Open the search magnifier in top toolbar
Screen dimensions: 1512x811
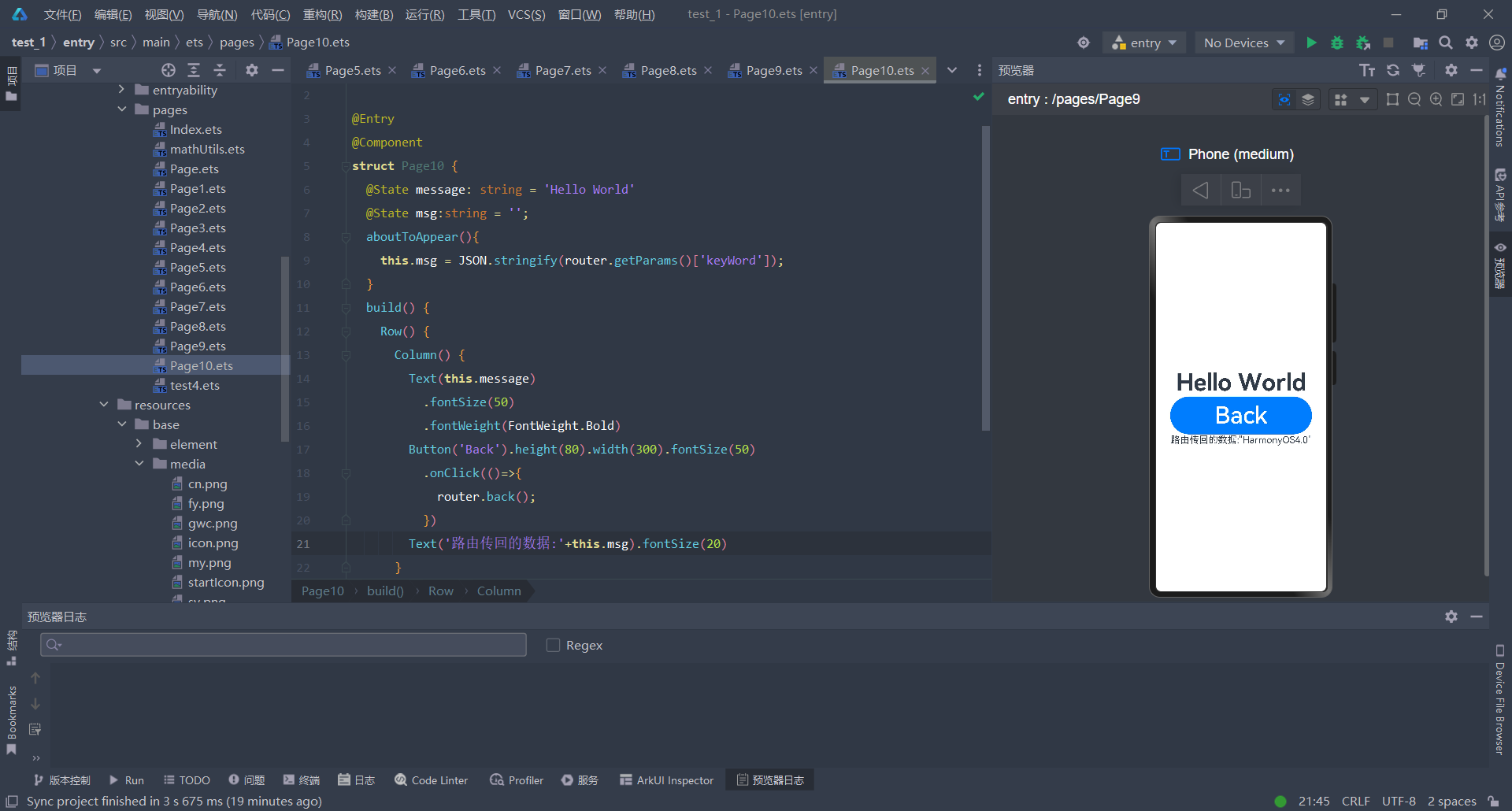pos(1446,43)
